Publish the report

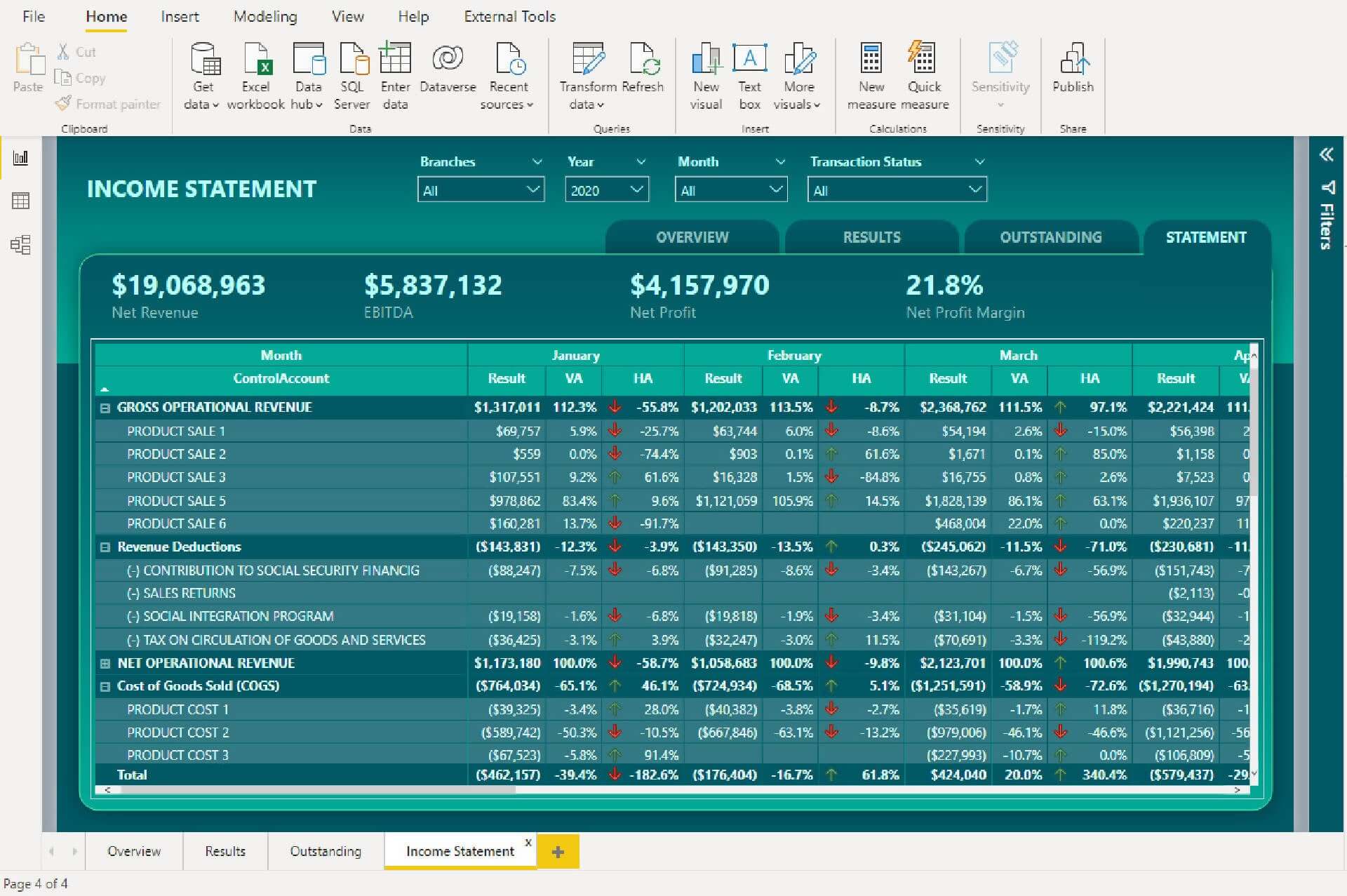[1073, 74]
